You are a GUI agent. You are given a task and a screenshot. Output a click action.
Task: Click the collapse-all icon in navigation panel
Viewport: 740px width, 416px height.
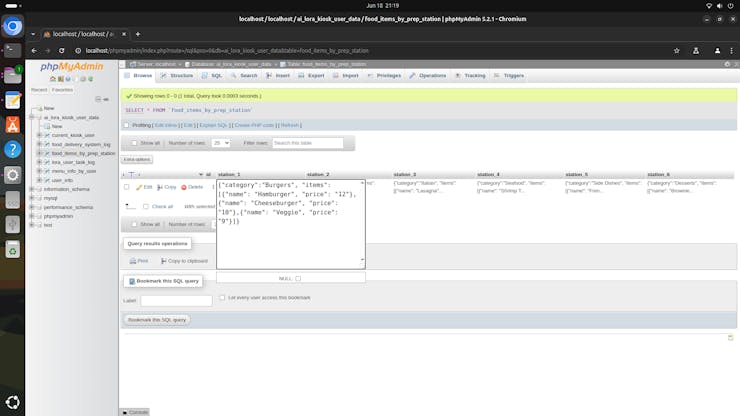pos(98,99)
